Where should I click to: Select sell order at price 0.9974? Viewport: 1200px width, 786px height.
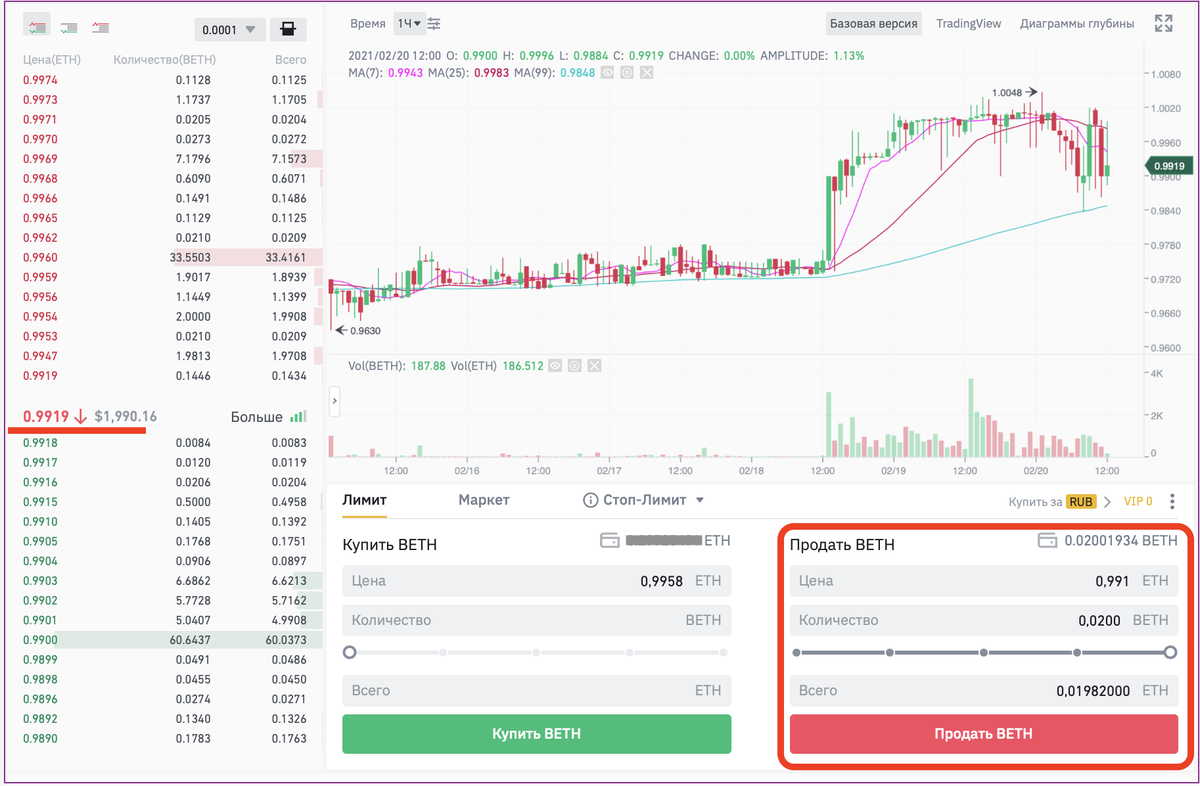(x=166, y=80)
